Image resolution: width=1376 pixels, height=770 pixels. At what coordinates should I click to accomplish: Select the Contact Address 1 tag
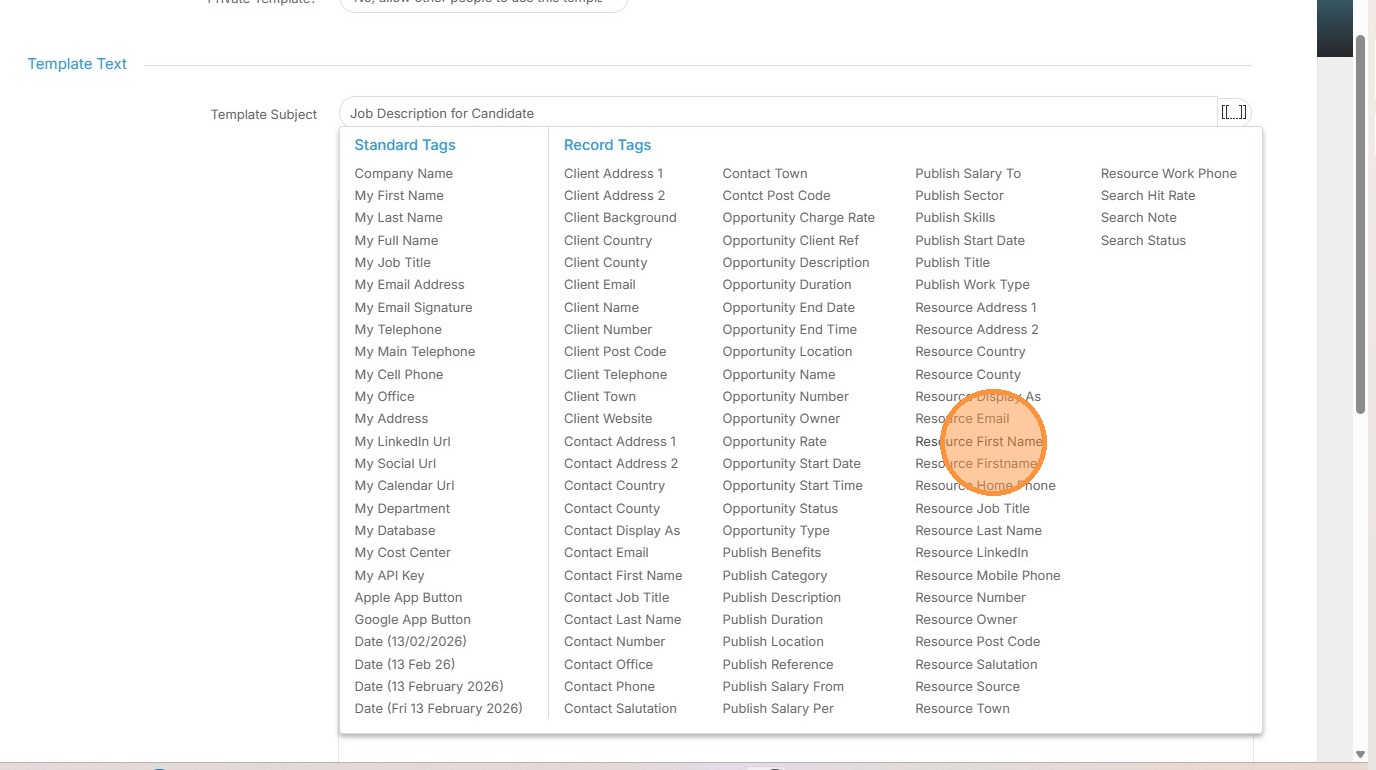(620, 441)
